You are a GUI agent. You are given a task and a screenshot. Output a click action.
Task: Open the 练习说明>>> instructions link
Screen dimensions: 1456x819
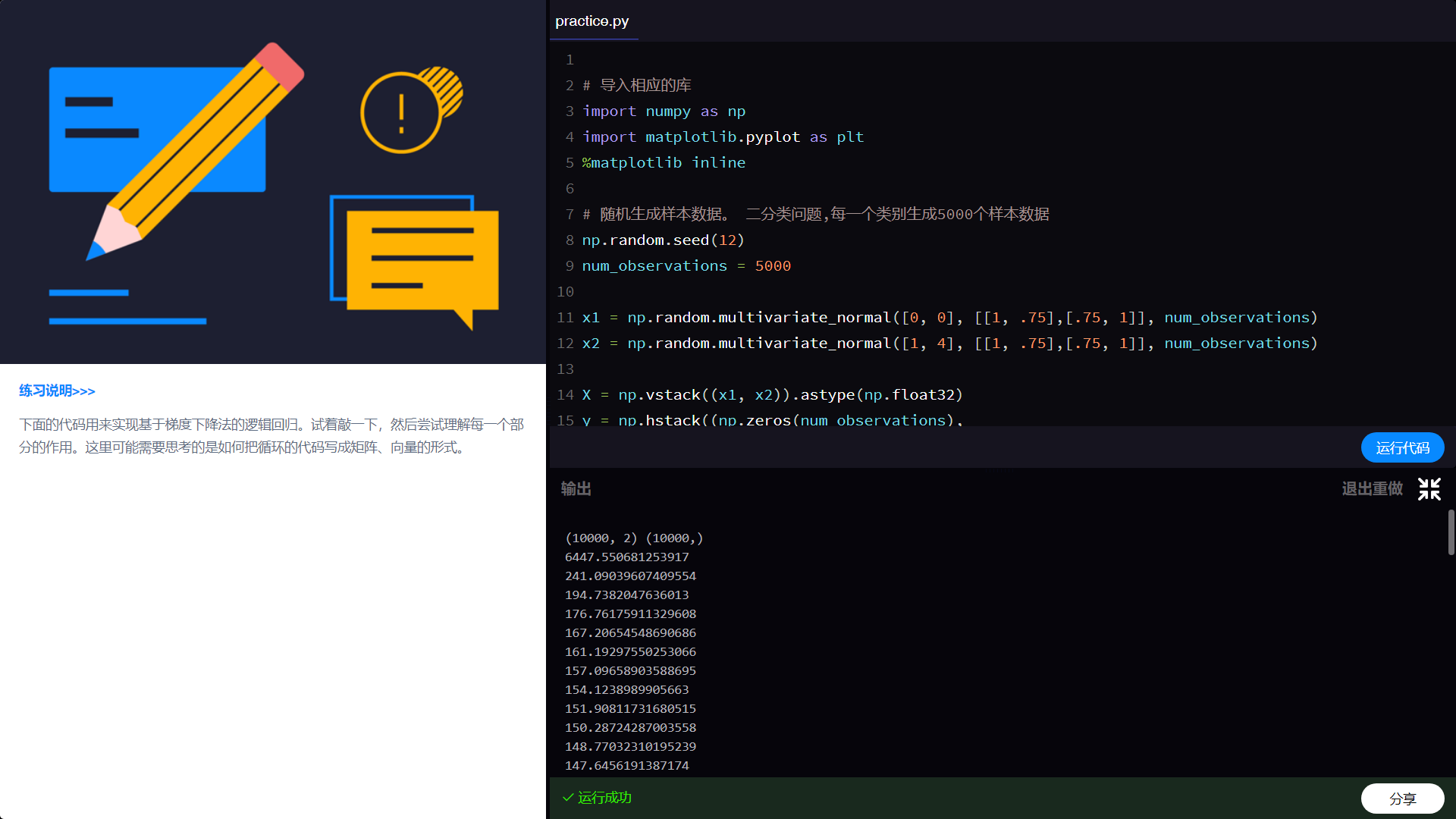56,391
